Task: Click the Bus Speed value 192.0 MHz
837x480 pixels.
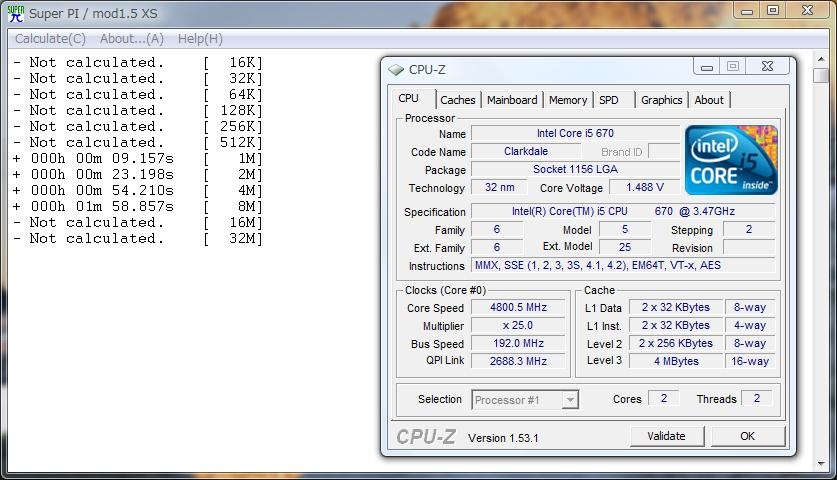Action: tap(518, 343)
